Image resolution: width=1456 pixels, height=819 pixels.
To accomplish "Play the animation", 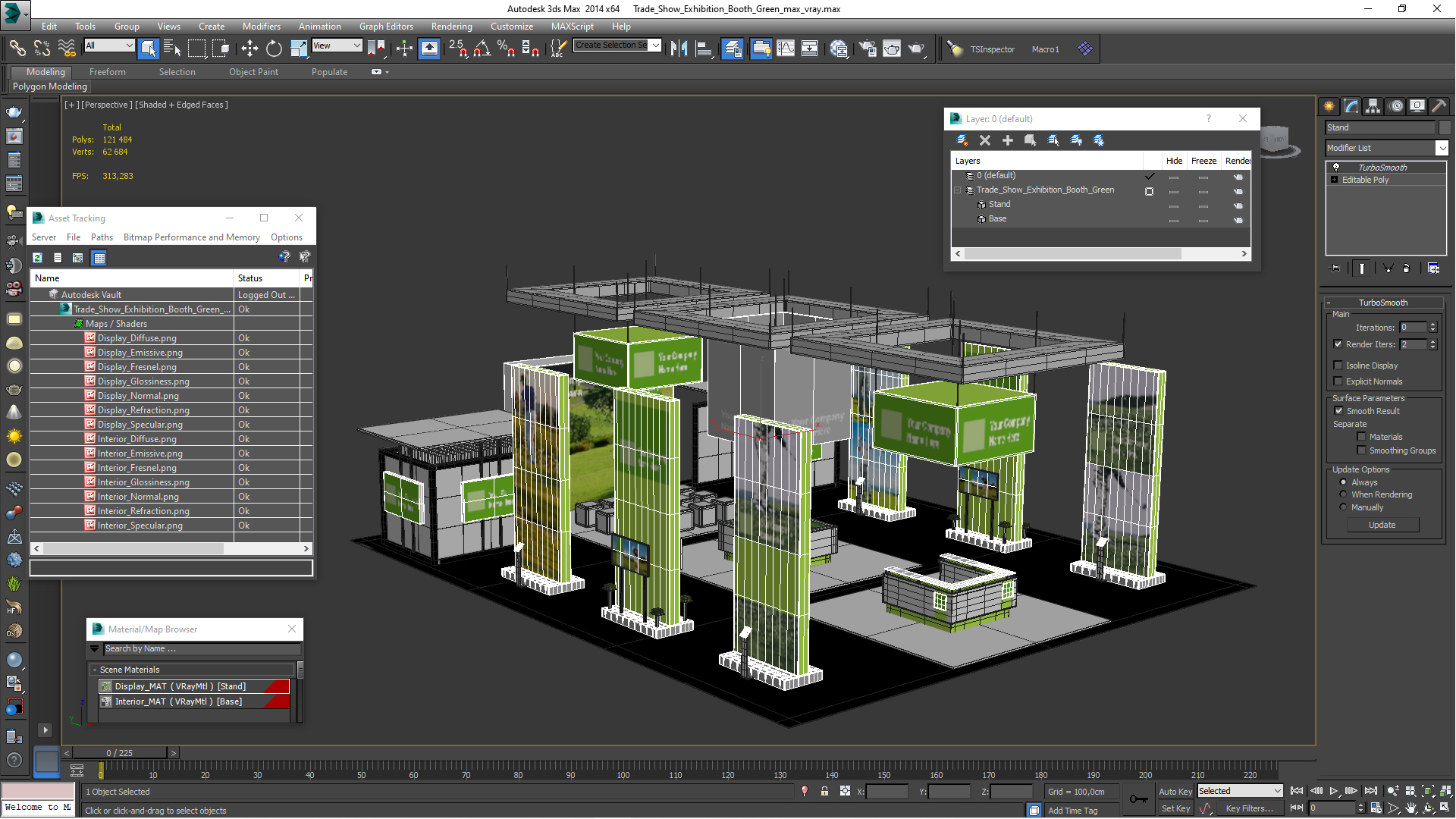I will (1334, 791).
